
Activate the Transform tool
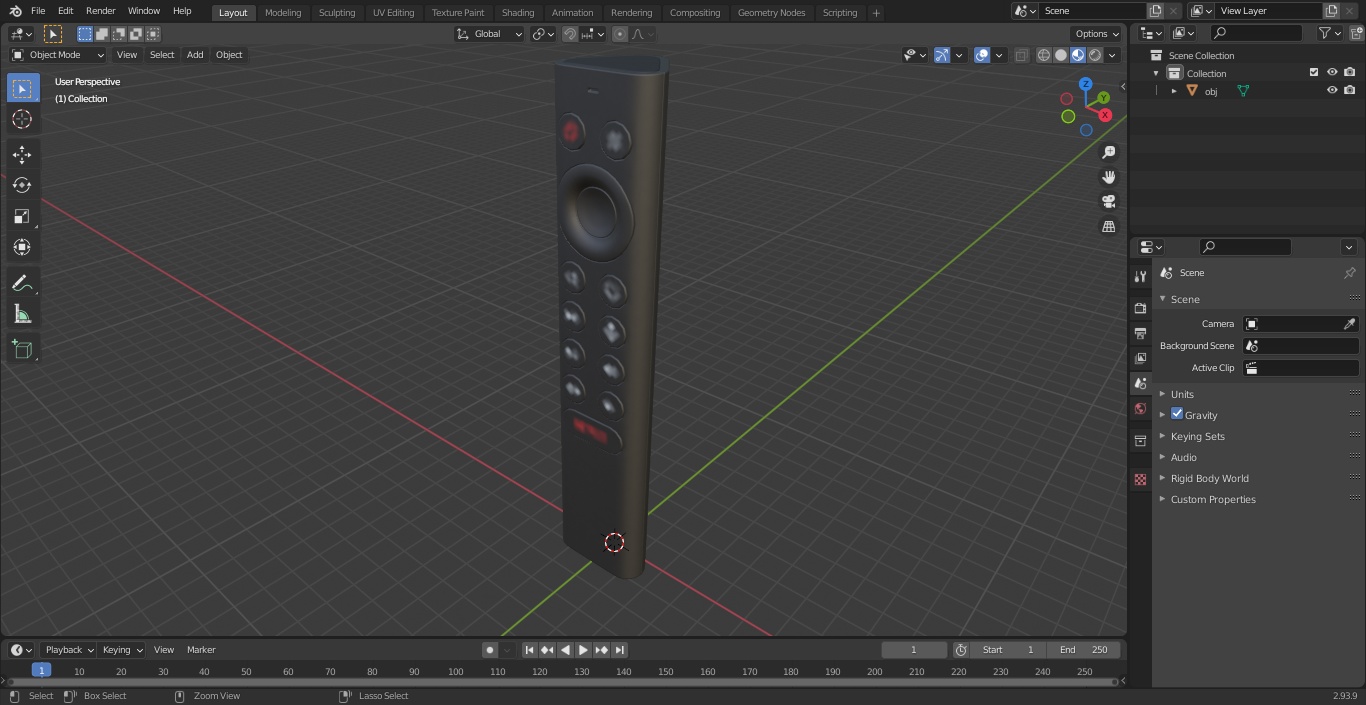pyautogui.click(x=22, y=247)
